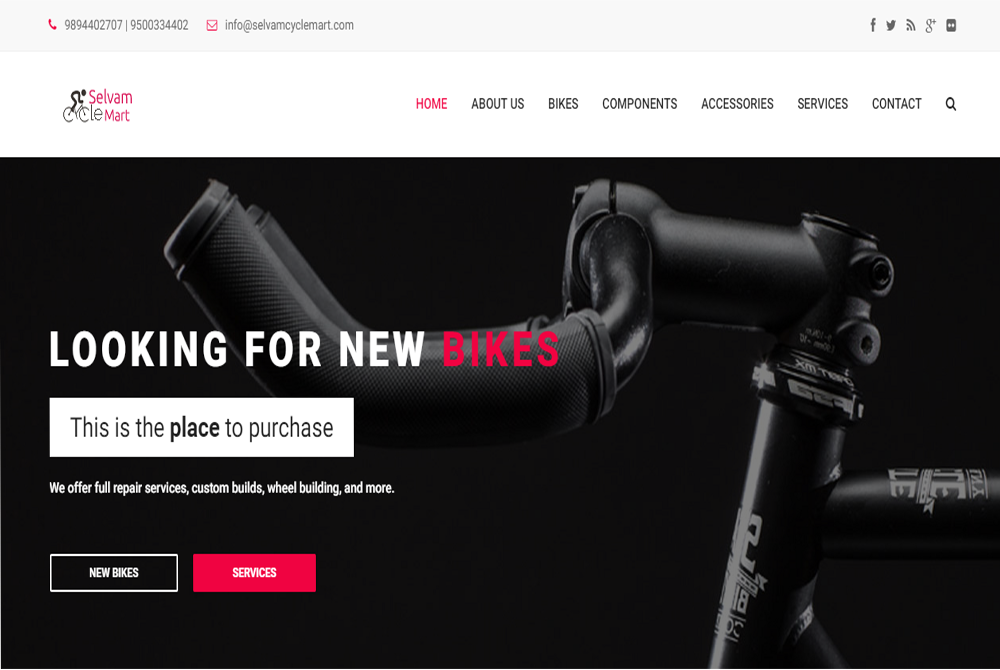Click the phone number 9894402707

(93, 25)
